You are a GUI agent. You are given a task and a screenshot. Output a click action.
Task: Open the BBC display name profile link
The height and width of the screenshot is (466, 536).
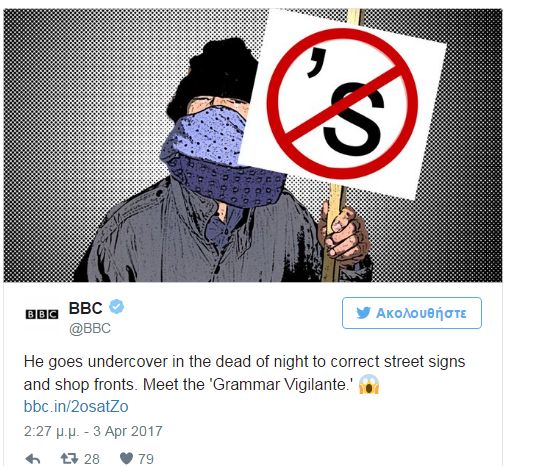85,308
